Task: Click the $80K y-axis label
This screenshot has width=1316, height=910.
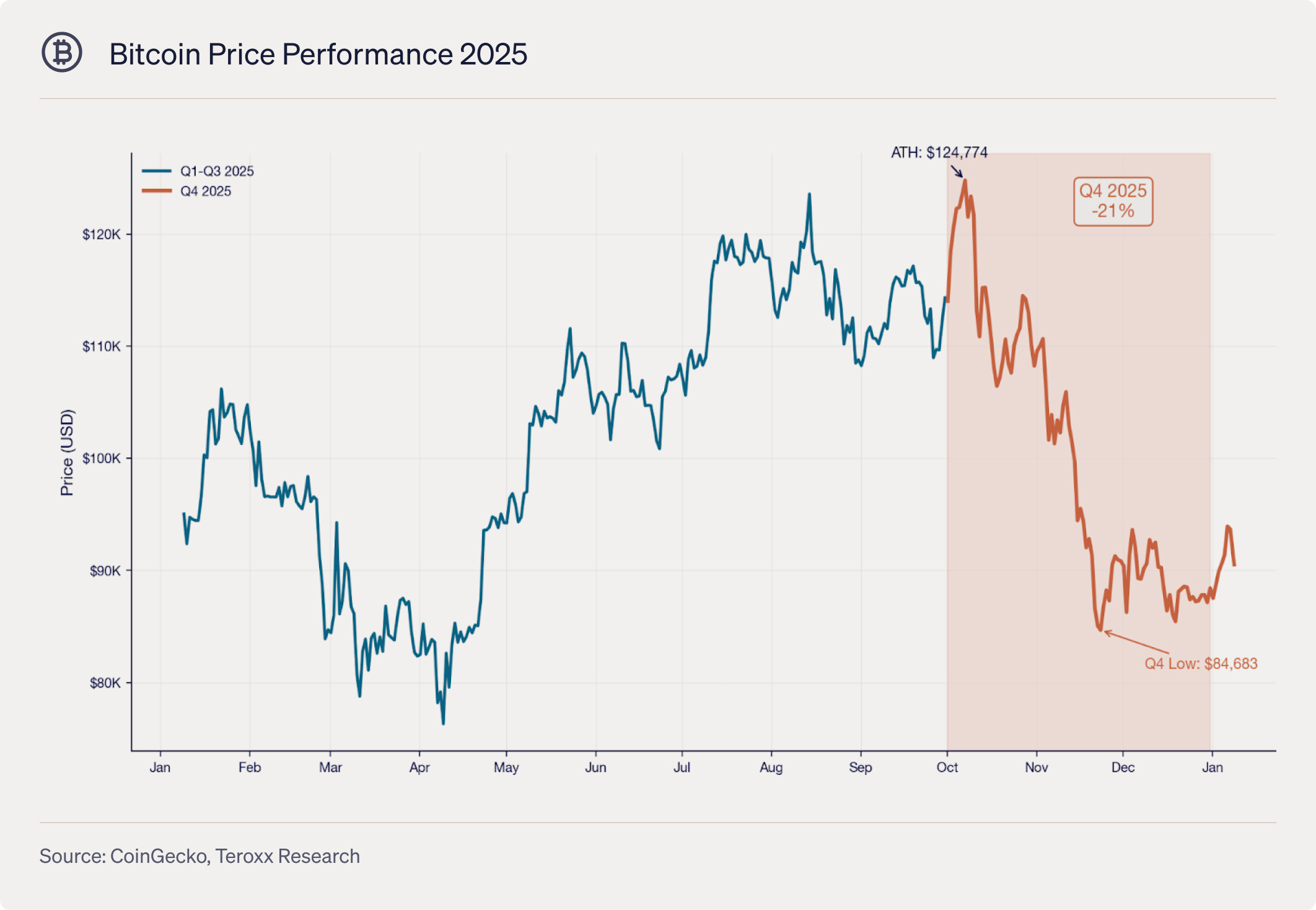Action: click(105, 683)
